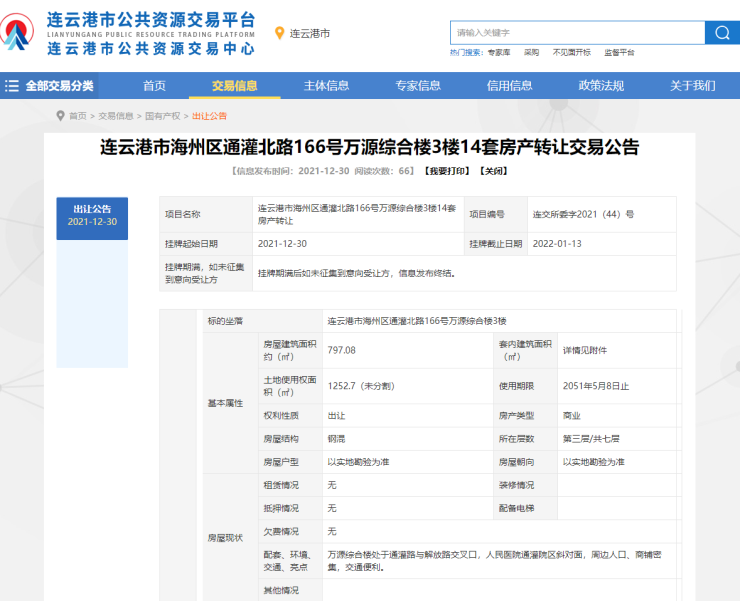
Task: Click 权利性质 value 出让
Action: 336,415
